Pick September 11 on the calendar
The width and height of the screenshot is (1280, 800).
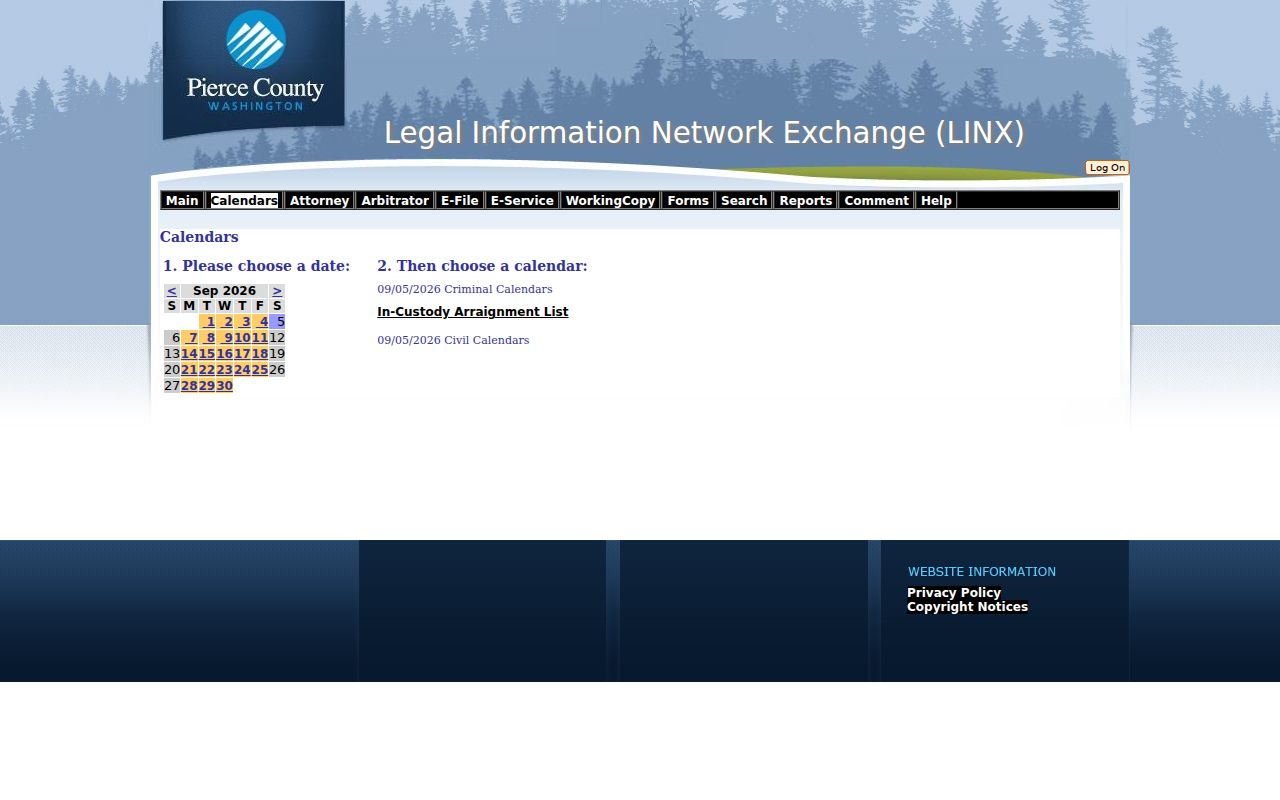[x=260, y=338]
